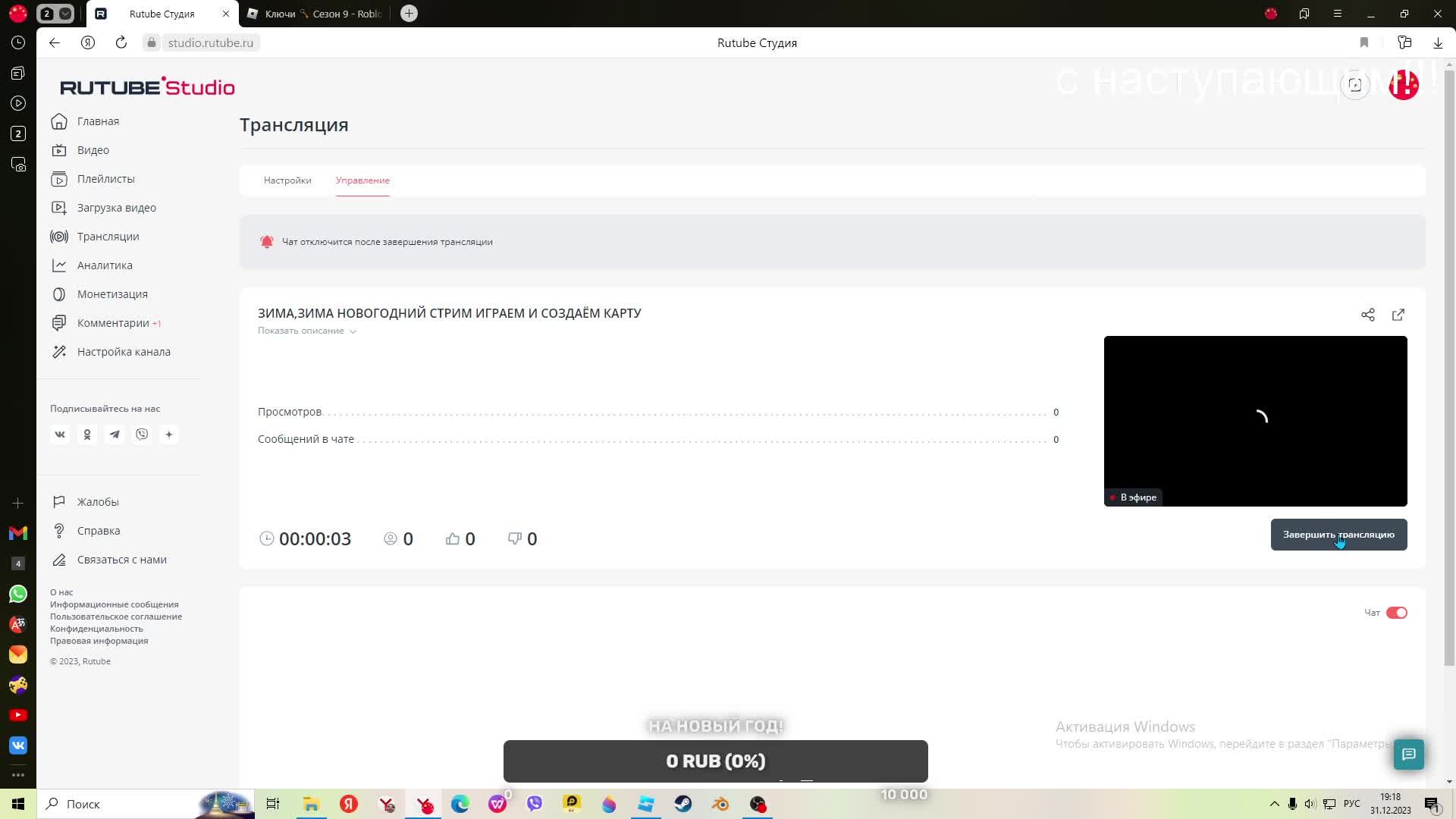The image size is (1456, 819).
Task: Open Steam from the taskbar
Action: click(x=683, y=804)
